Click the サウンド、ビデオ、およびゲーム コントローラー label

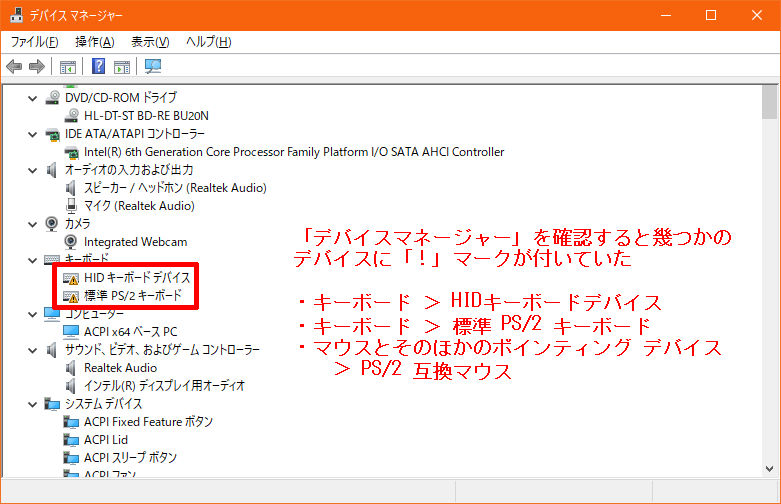coord(162,350)
